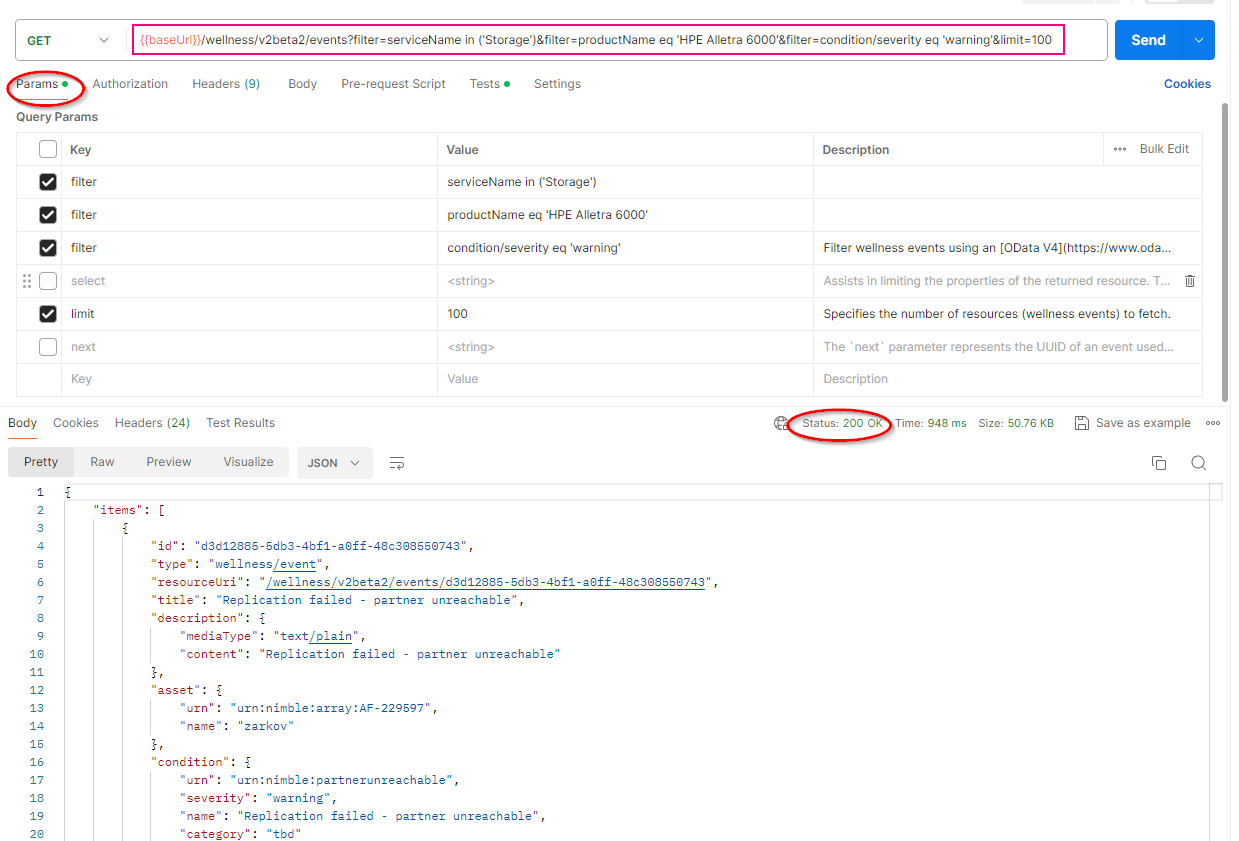Open the response more options ellipsis
The width and height of the screenshot is (1239, 841).
(x=1213, y=423)
